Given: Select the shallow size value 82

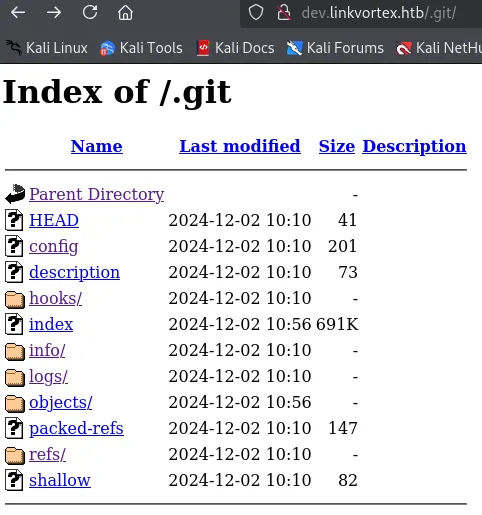Looking at the screenshot, I should (x=348, y=480).
